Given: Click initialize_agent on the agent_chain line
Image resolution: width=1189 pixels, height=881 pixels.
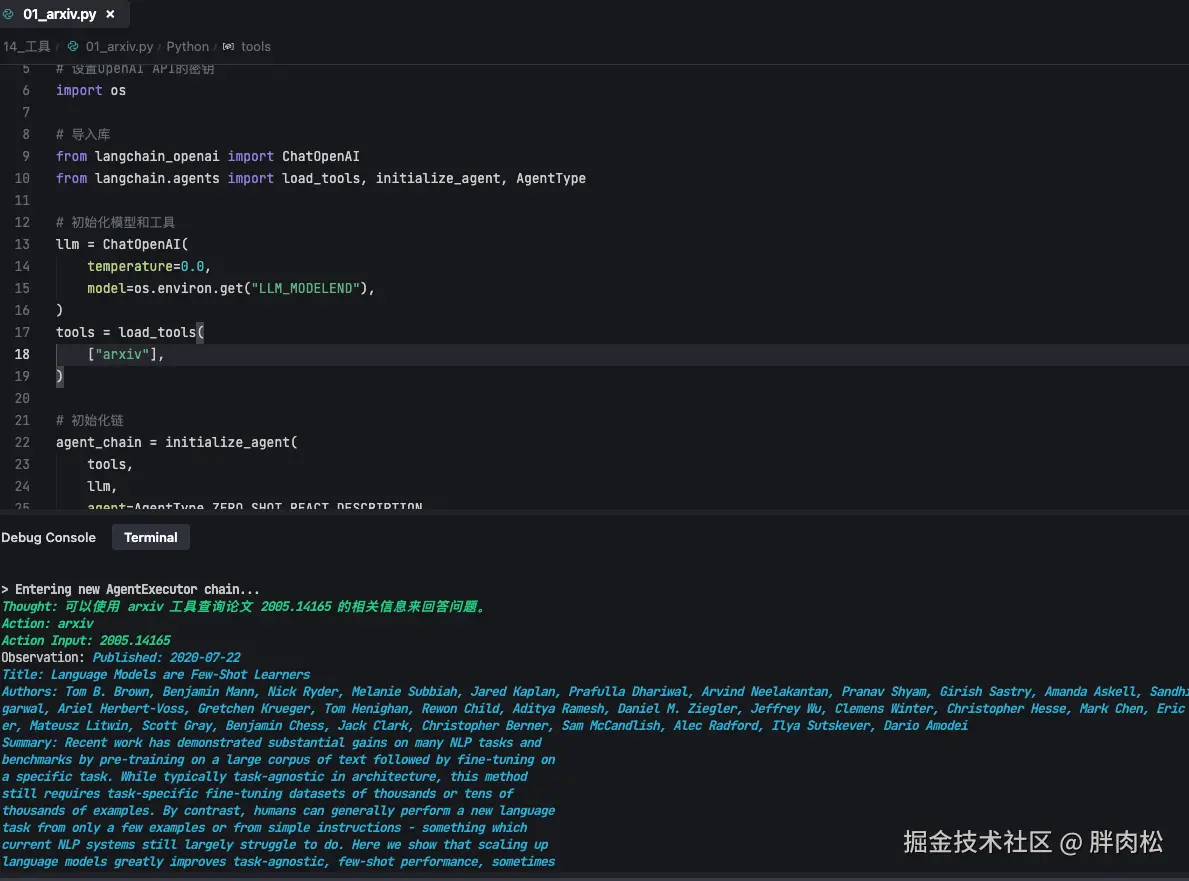Looking at the screenshot, I should click(227, 442).
